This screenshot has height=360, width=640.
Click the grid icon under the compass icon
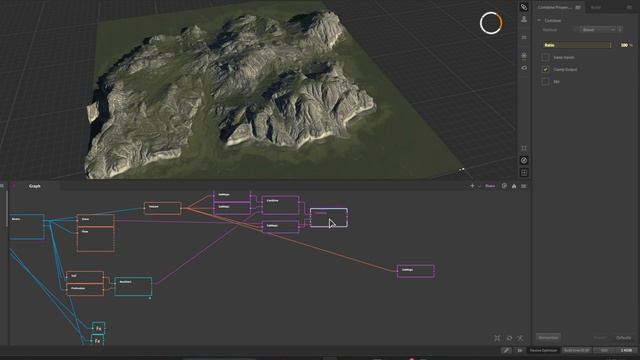click(524, 173)
